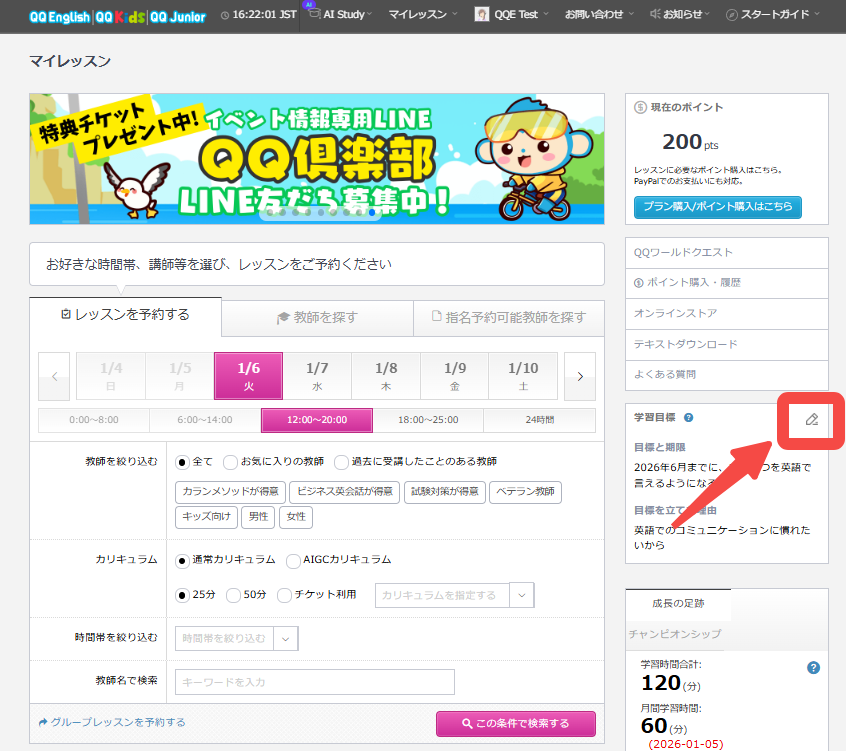Viewport: 846px width, 751px height.
Task: Click the blue help icon beside 学習時間合計
Action: [813, 667]
